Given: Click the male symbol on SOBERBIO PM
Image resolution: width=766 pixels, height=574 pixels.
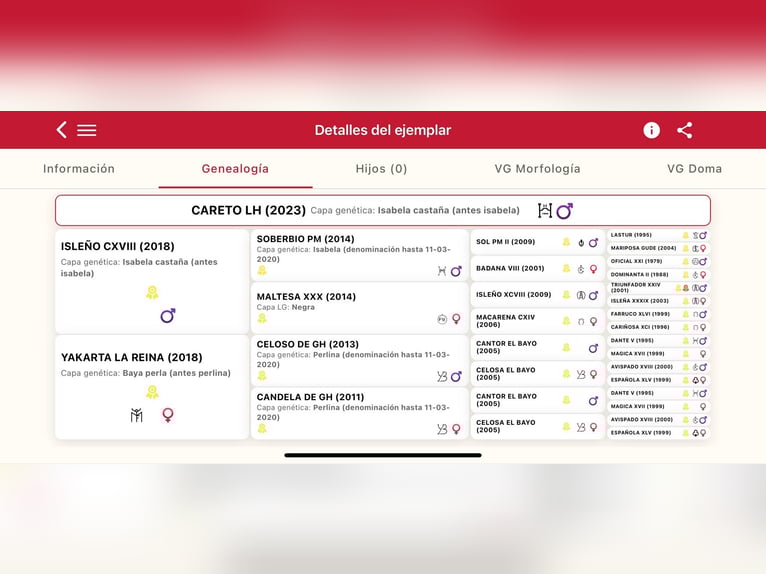Looking at the screenshot, I should pos(456,271).
